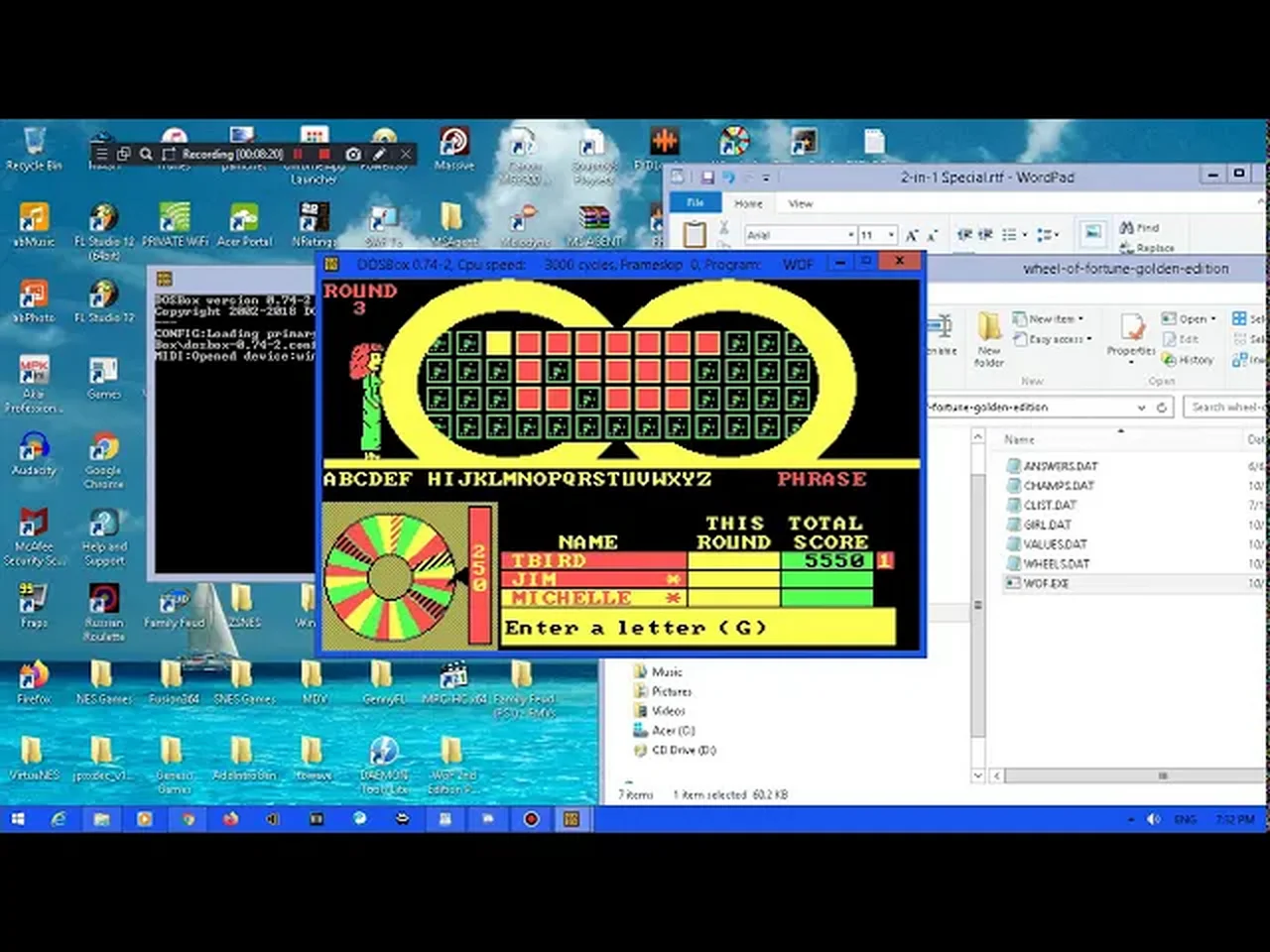The height and width of the screenshot is (952, 1270).
Task: Open the recorder hamburger menu
Action: click(x=101, y=154)
